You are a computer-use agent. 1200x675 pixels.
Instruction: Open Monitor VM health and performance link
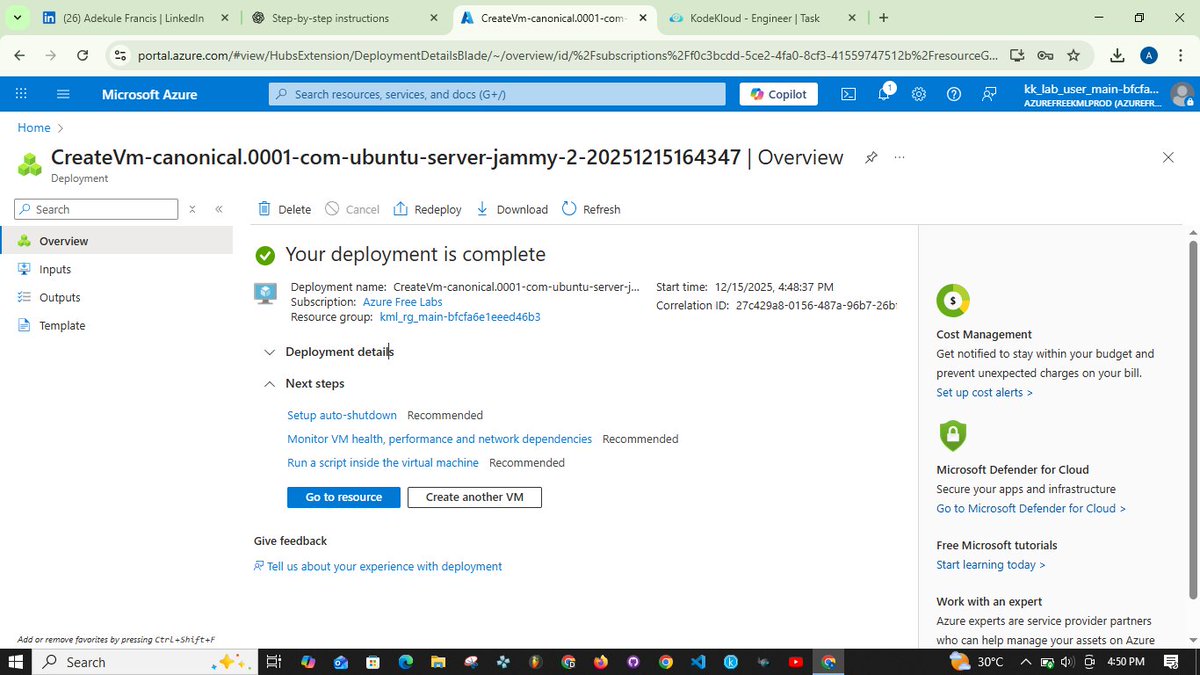click(x=439, y=439)
